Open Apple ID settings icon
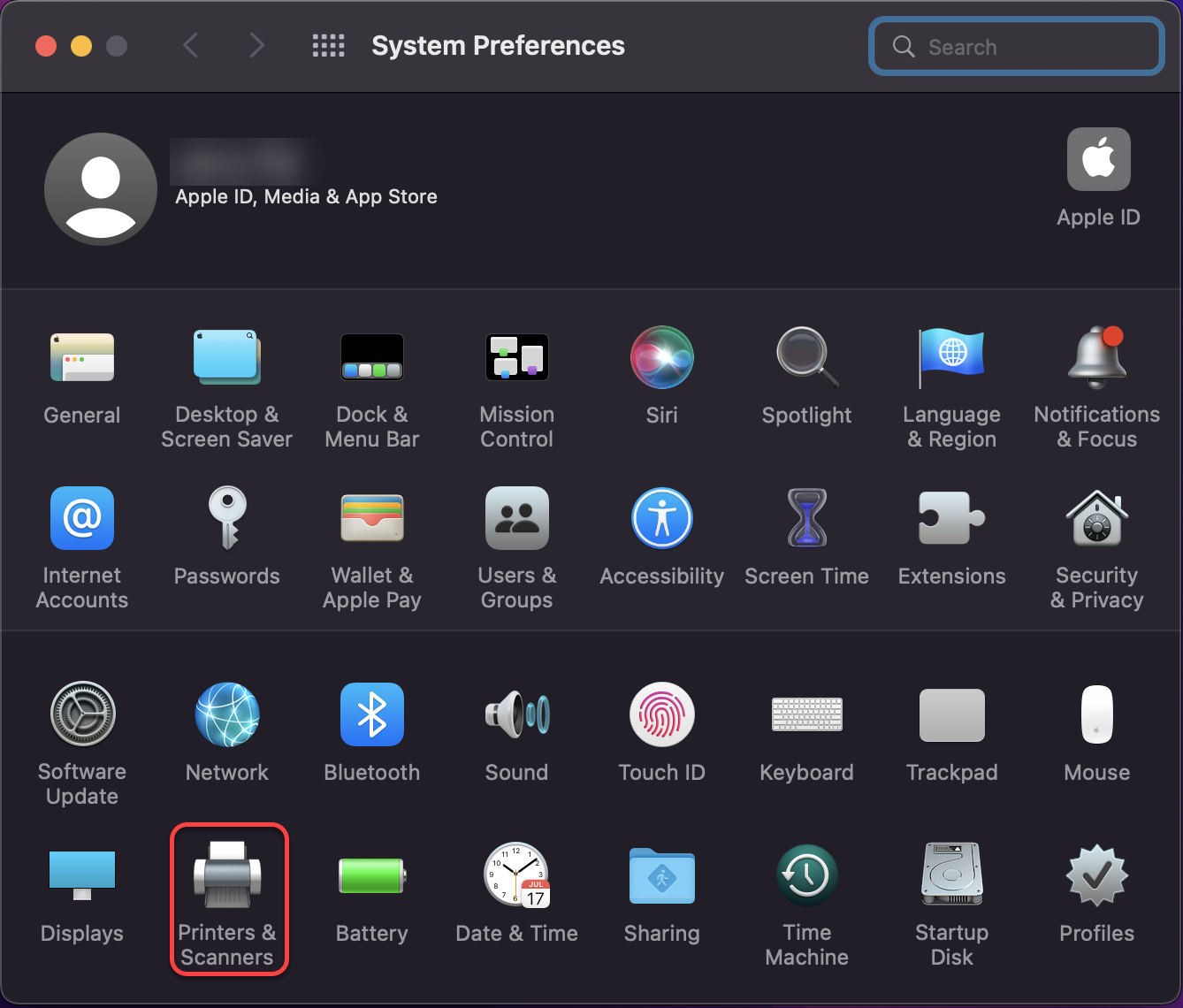The height and width of the screenshot is (1008, 1183). click(x=1099, y=159)
